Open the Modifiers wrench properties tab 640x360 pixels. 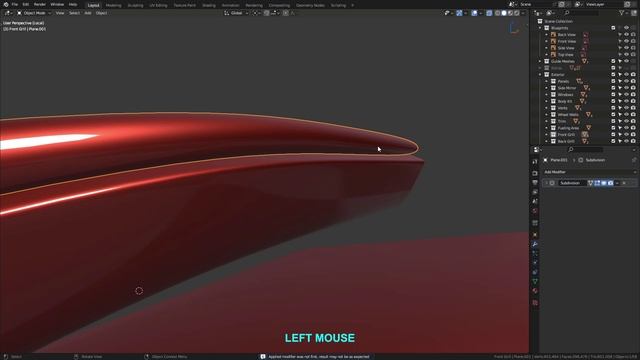click(535, 244)
